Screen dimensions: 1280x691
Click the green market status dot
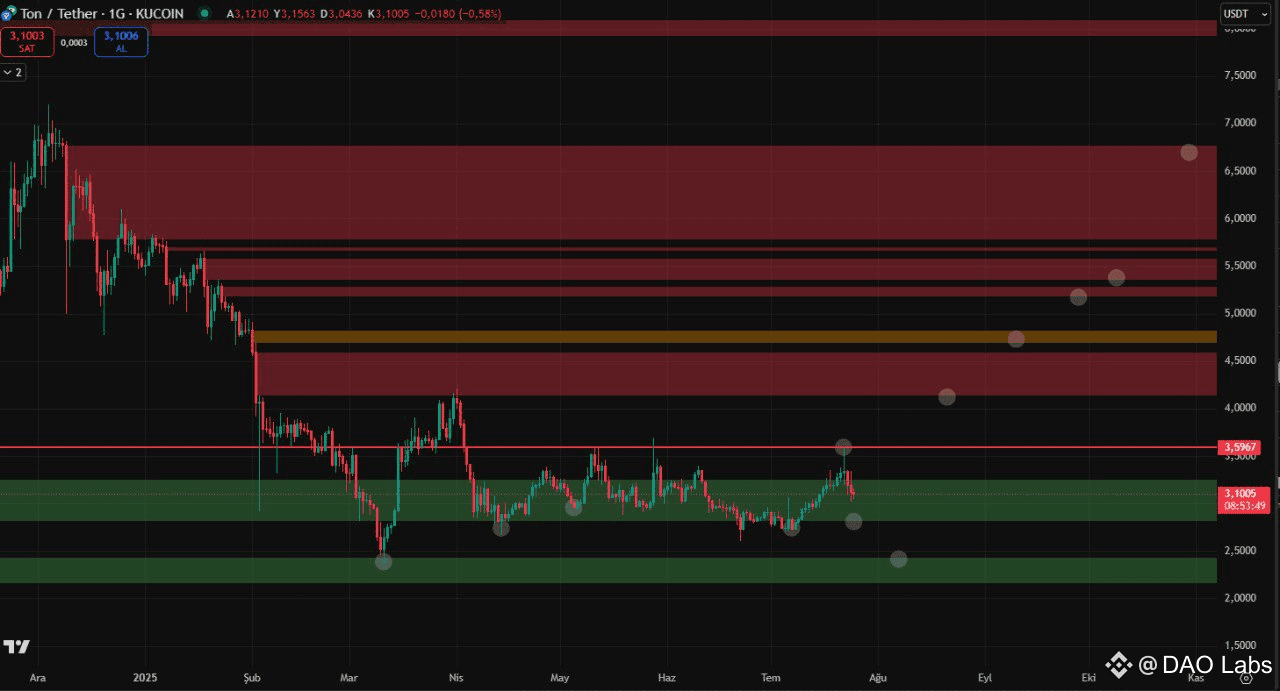click(x=205, y=14)
